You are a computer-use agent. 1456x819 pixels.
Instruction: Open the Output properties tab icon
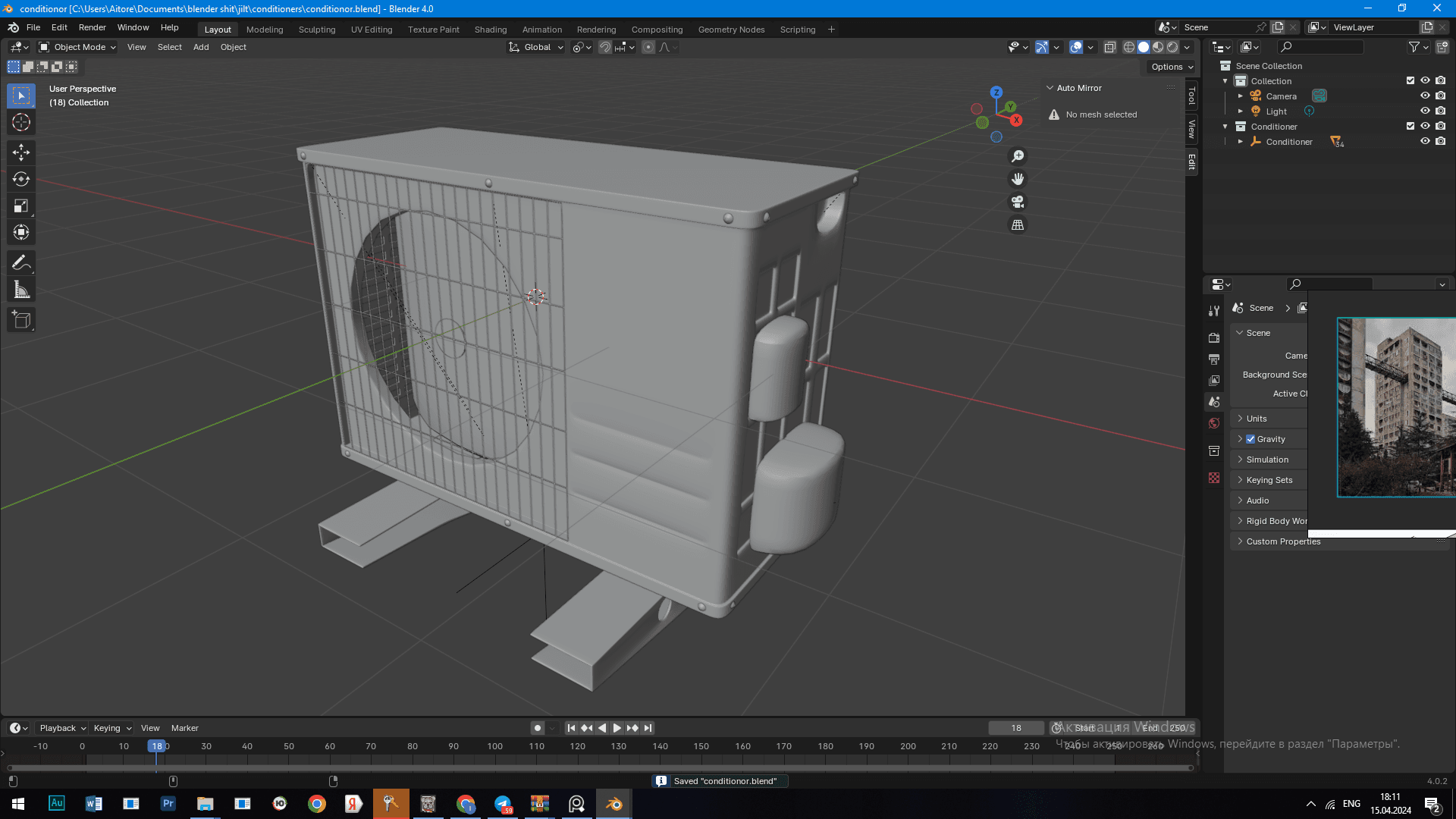click(x=1214, y=359)
